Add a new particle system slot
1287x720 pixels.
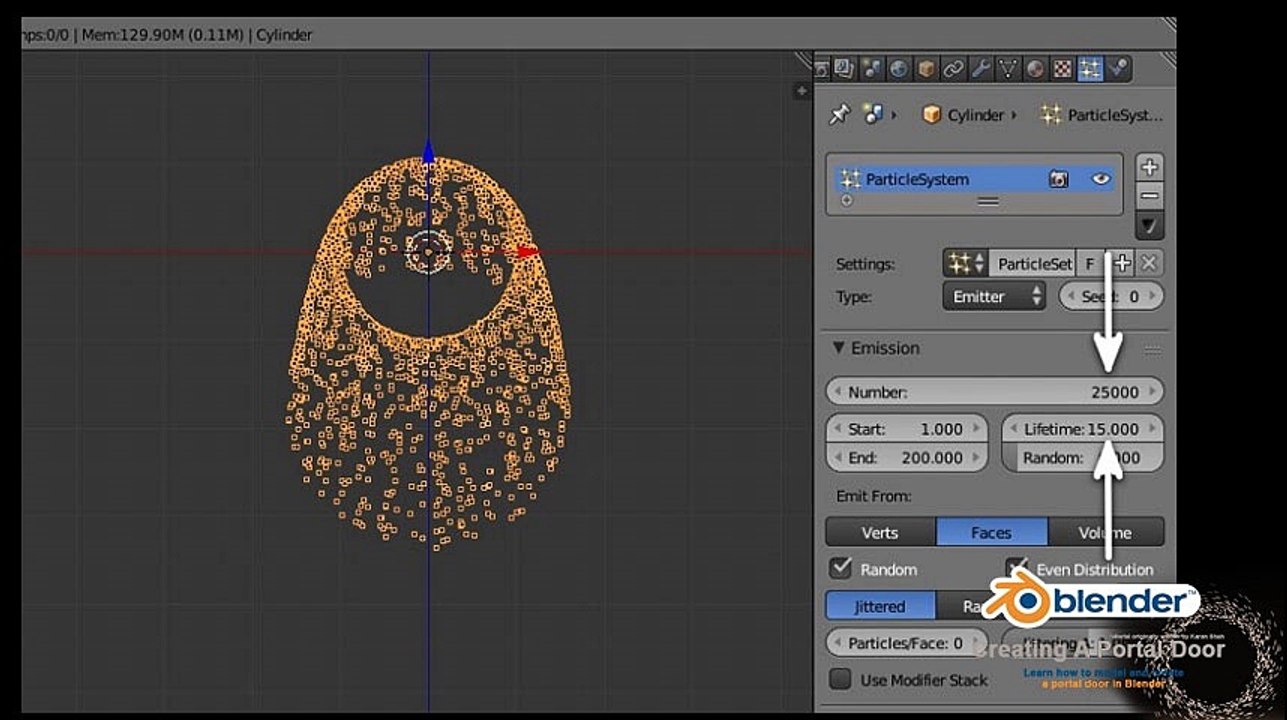1150,167
